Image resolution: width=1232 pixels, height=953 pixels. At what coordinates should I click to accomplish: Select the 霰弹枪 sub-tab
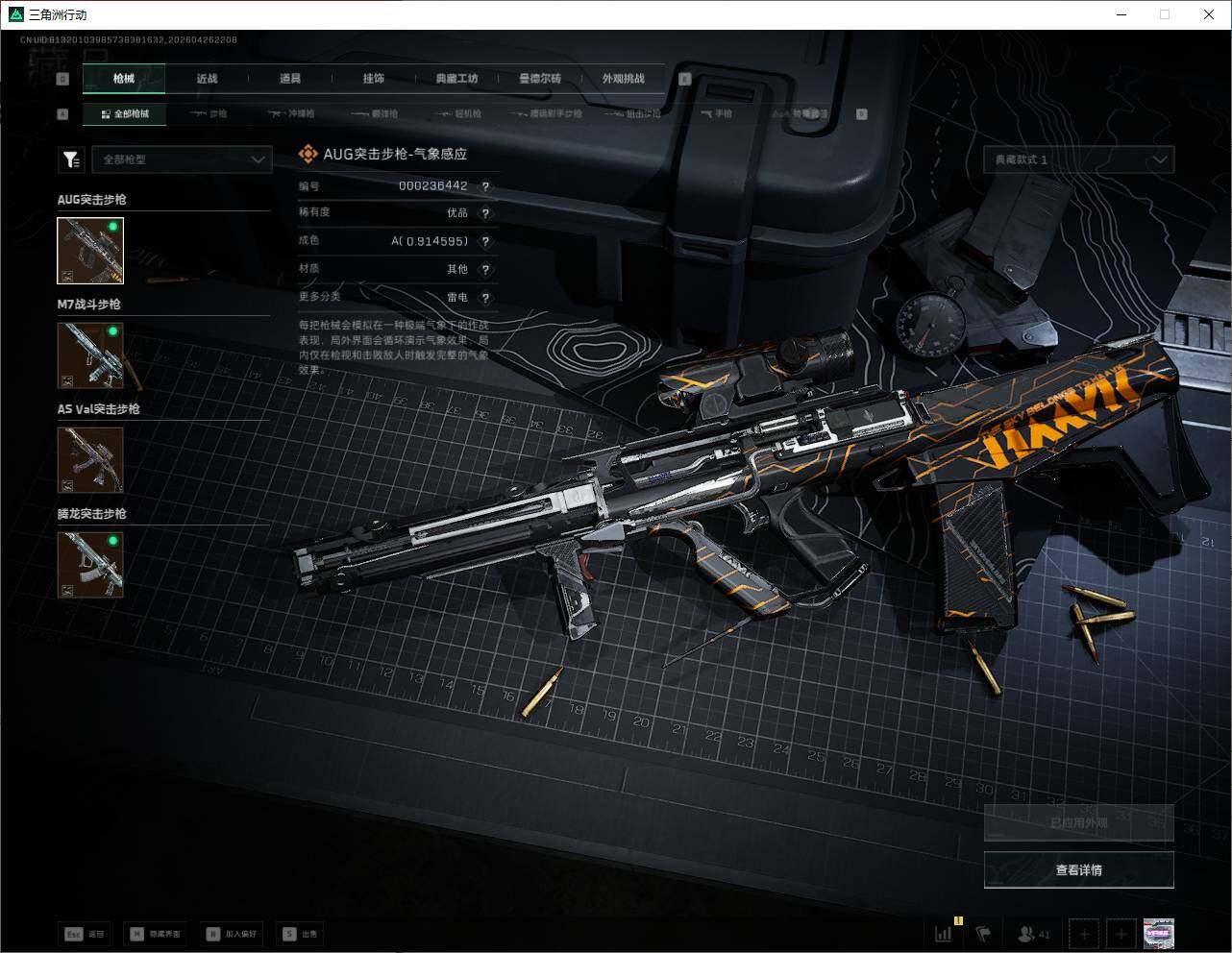375,113
